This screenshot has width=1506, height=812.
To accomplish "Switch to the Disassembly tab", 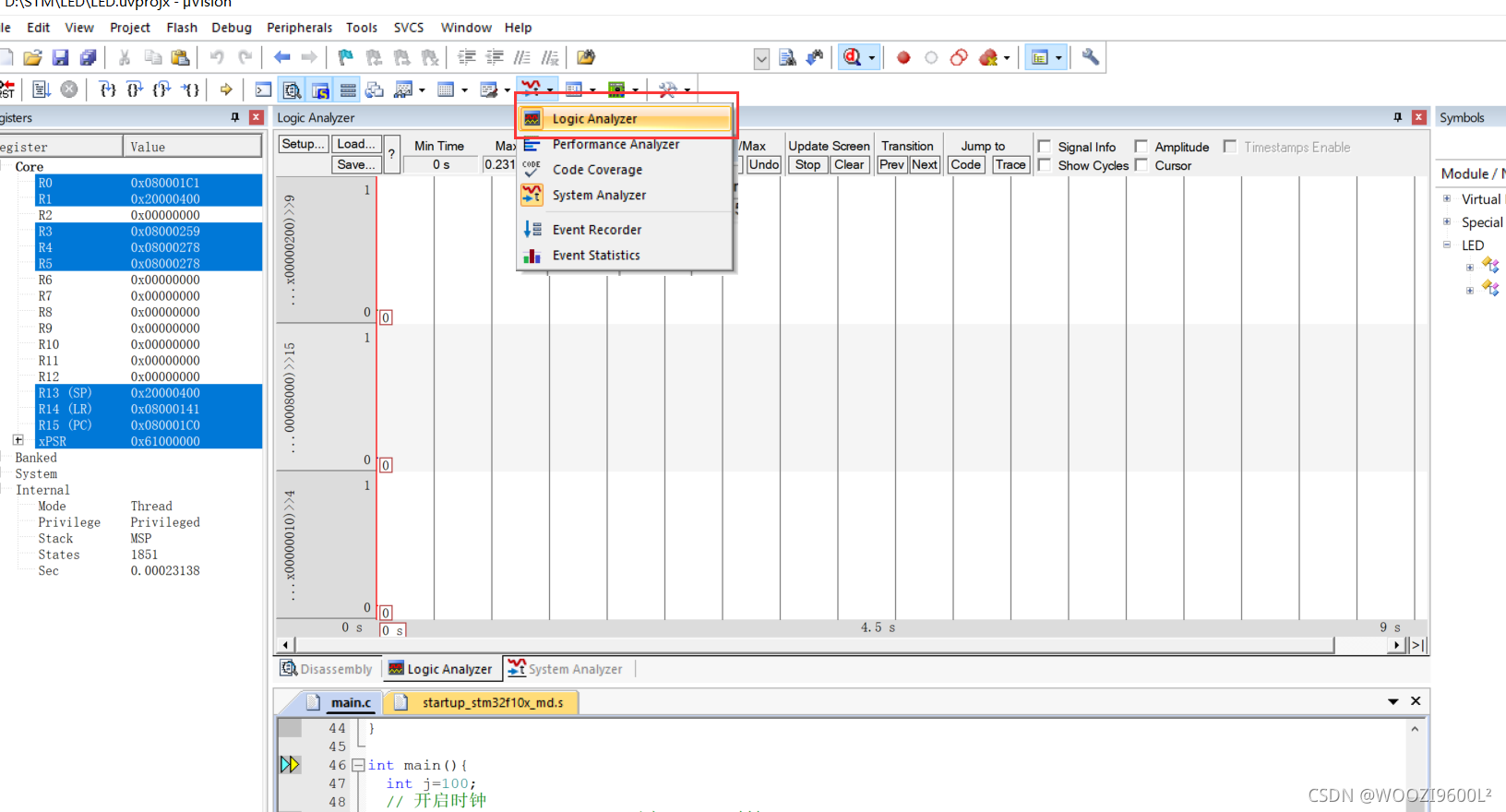I will (327, 669).
